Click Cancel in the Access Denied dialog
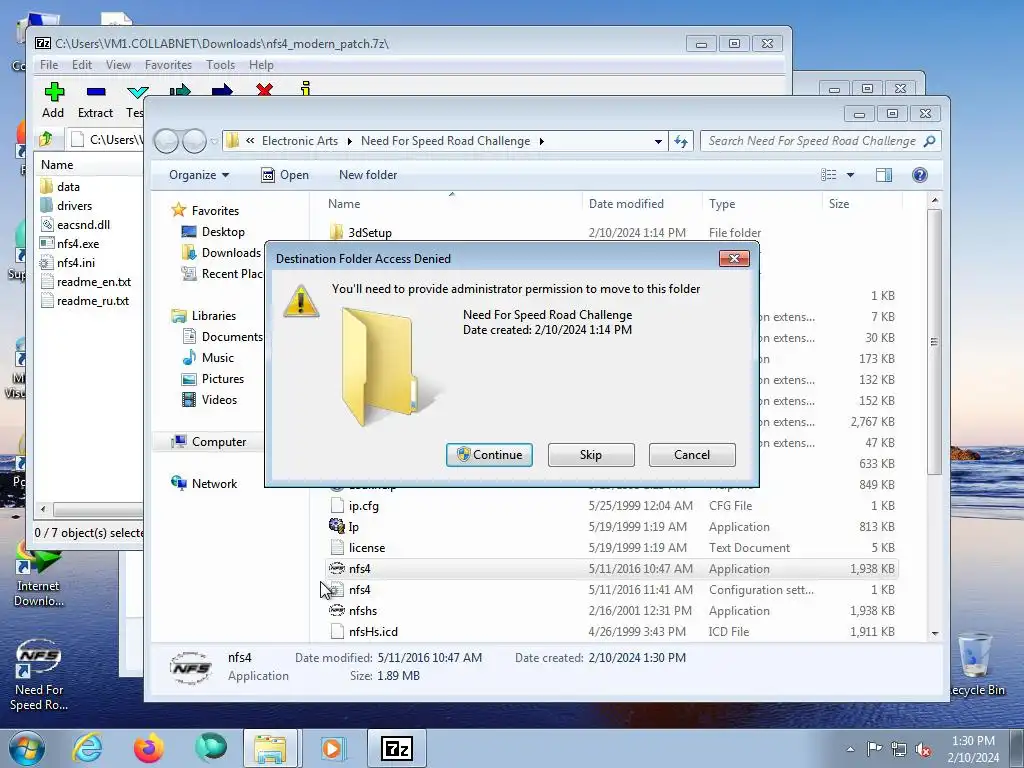 [x=692, y=455]
